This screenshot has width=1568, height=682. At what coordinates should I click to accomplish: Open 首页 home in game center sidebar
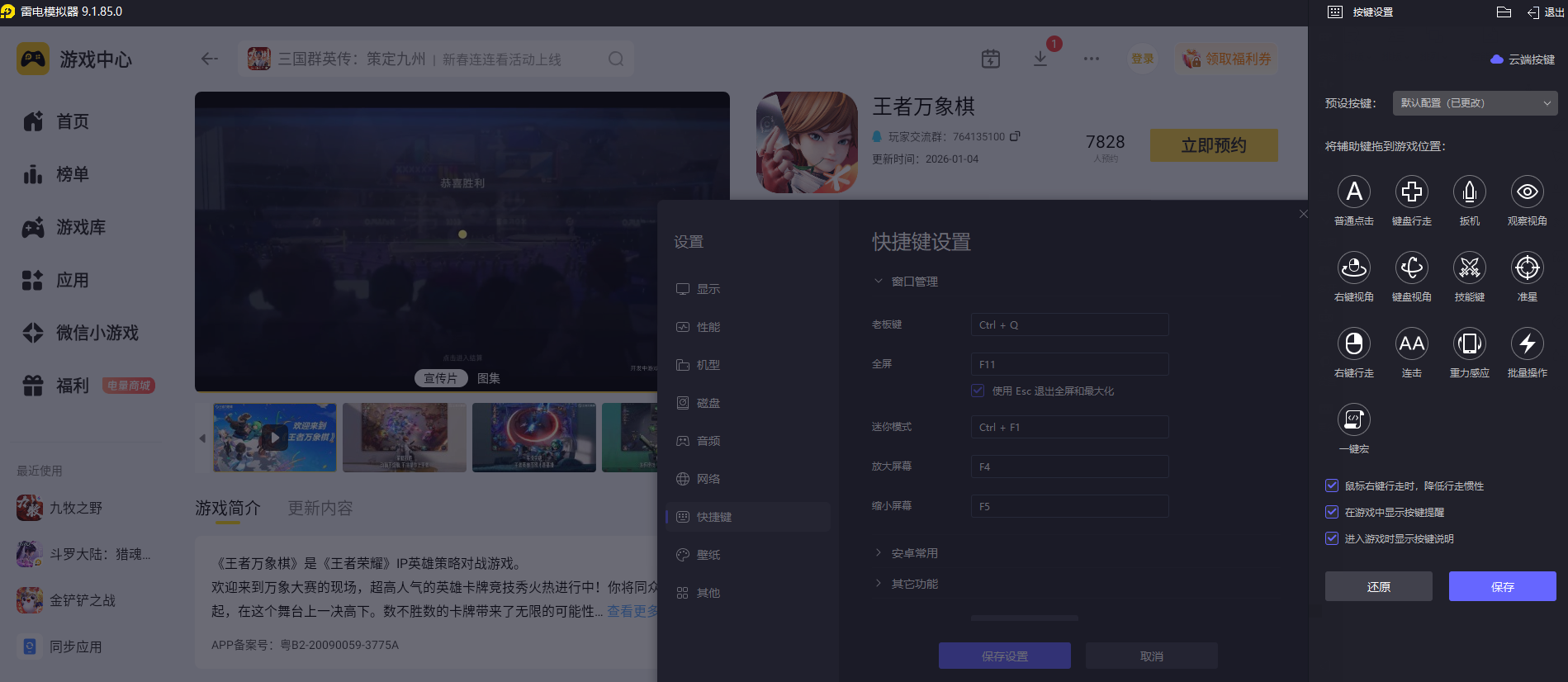coord(56,121)
